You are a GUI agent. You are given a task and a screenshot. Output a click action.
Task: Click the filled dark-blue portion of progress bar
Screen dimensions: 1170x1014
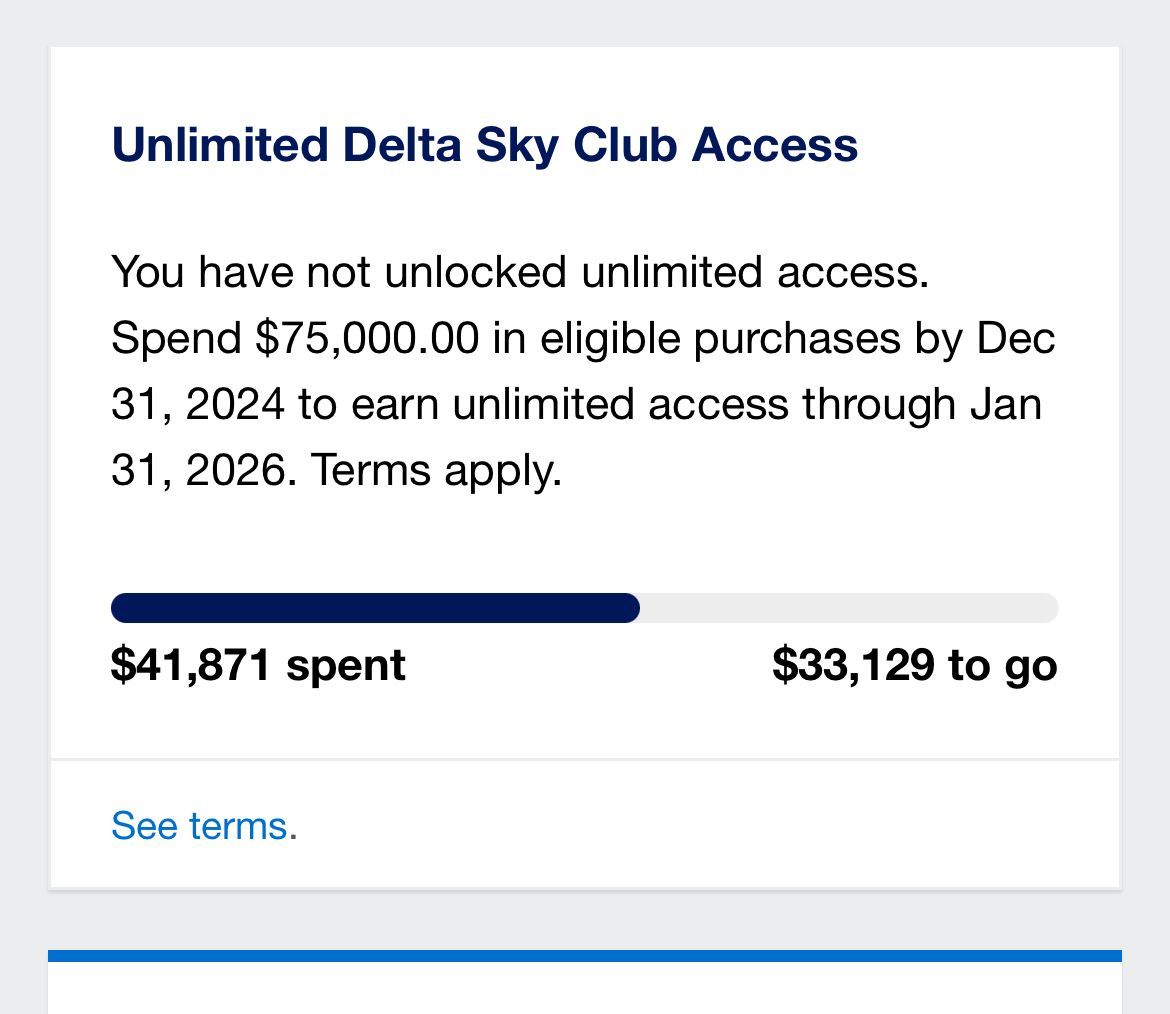pyautogui.click(x=375, y=608)
